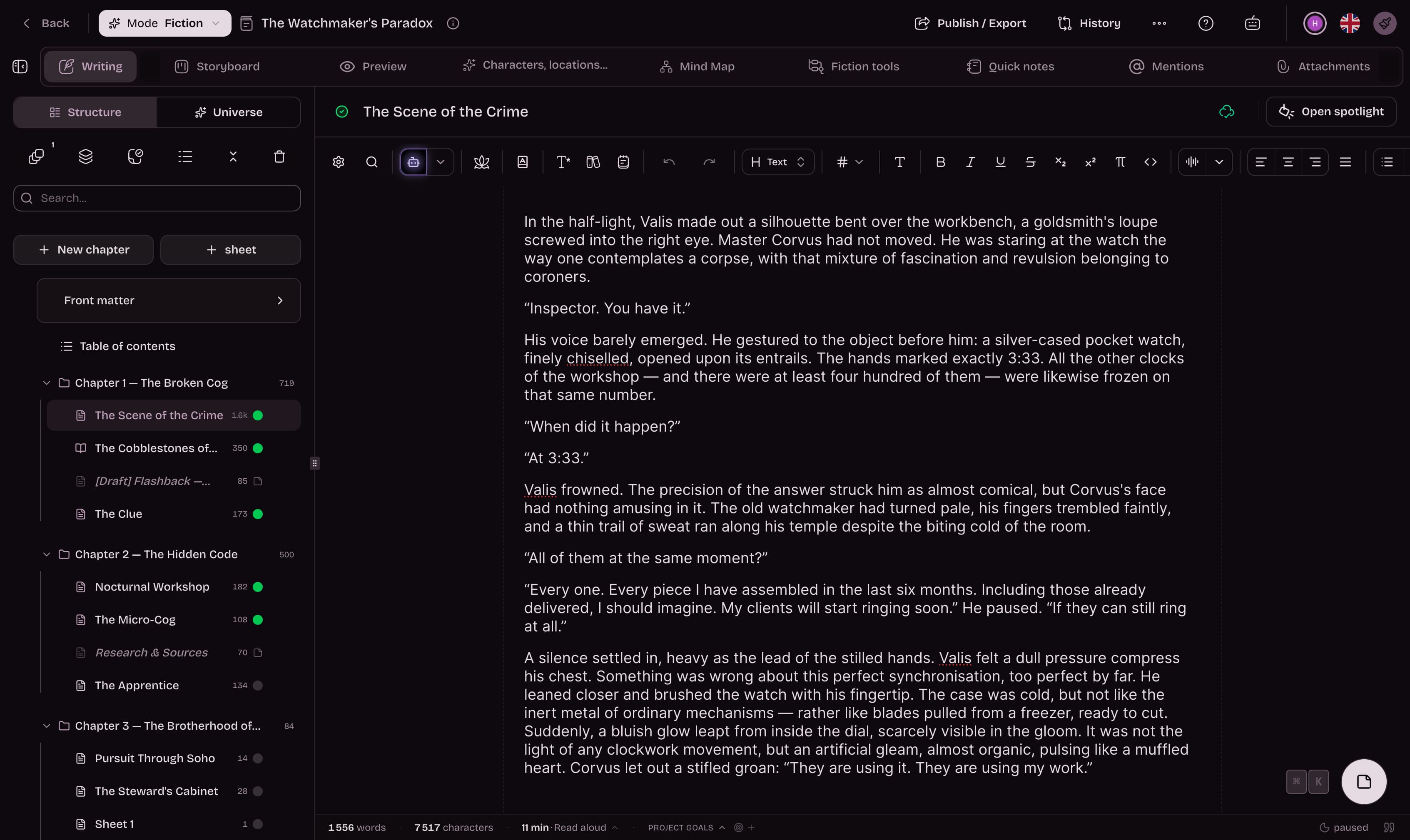Apply strikethrough formatting
This screenshot has width=1410, height=840.
coord(1031,162)
